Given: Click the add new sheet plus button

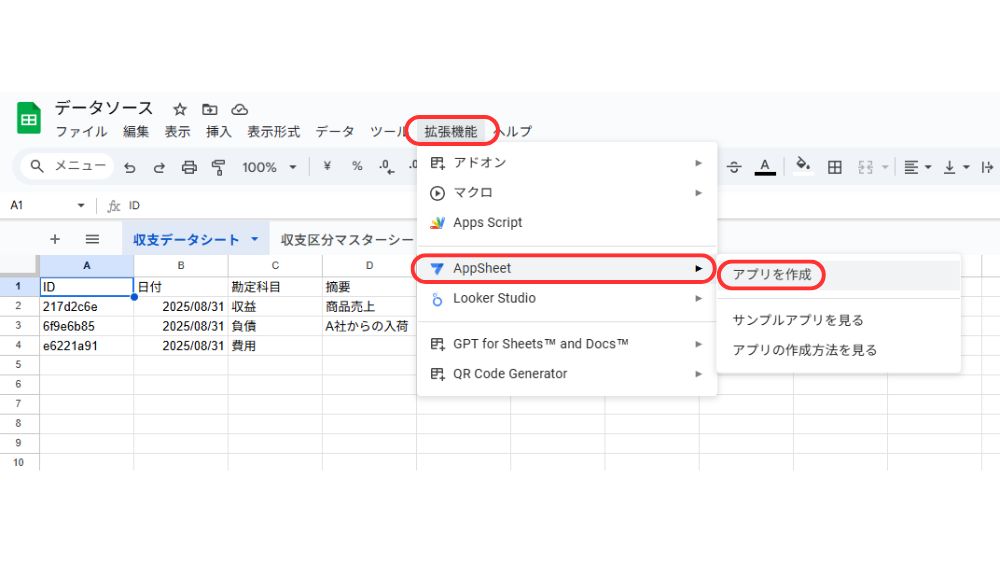Looking at the screenshot, I should pos(55,239).
